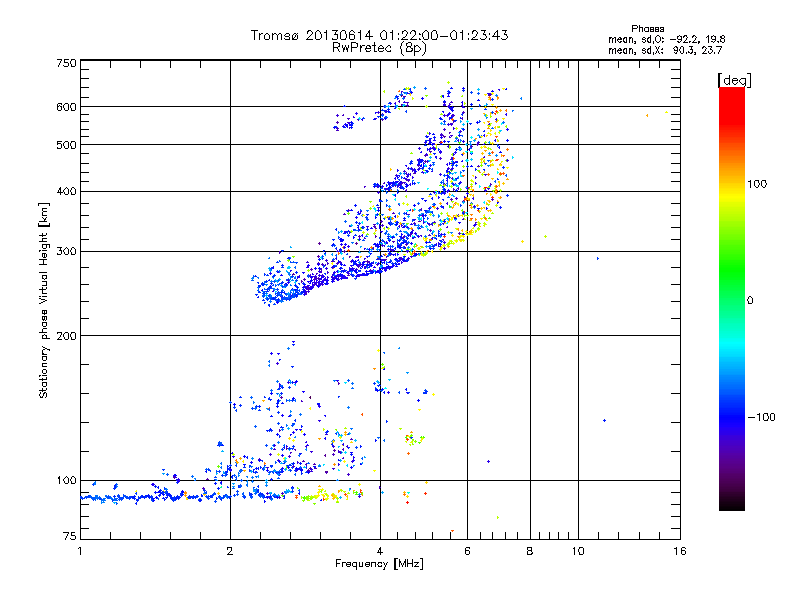Click the '[deg]' colorbar unit label

[x=734, y=80]
